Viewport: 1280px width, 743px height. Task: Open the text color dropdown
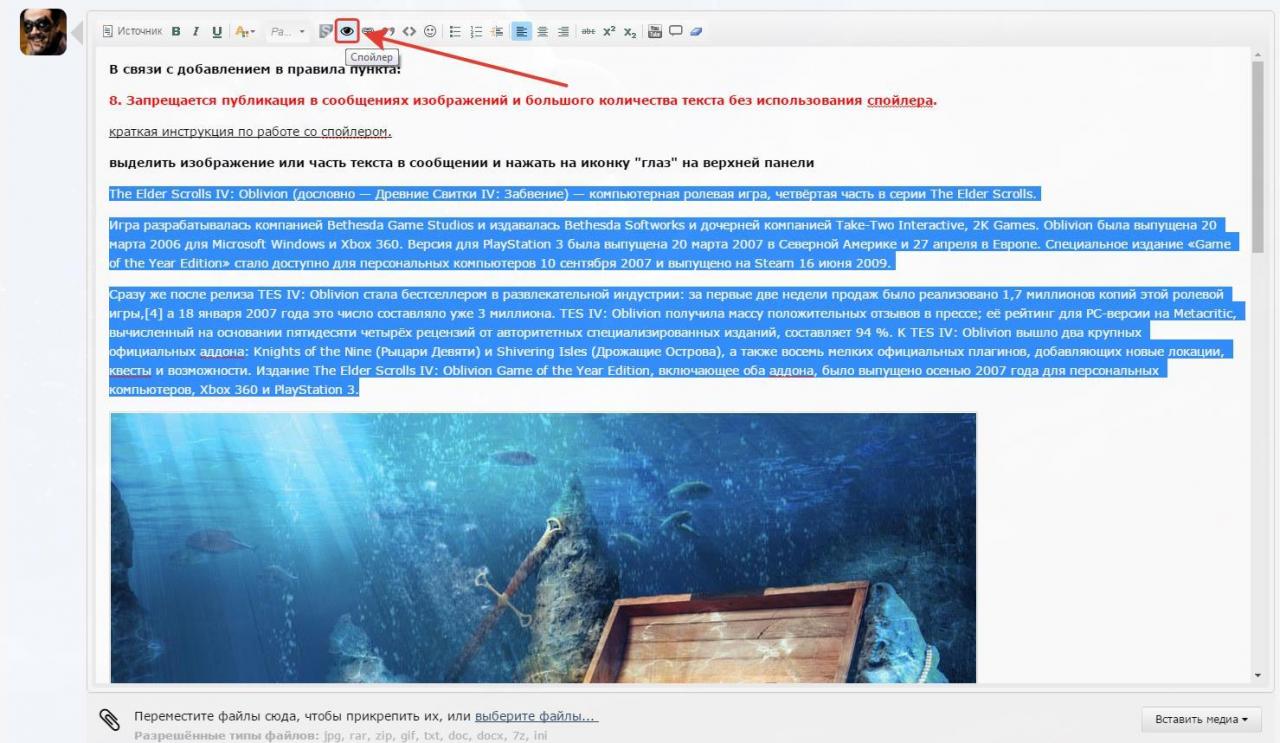click(x=245, y=31)
